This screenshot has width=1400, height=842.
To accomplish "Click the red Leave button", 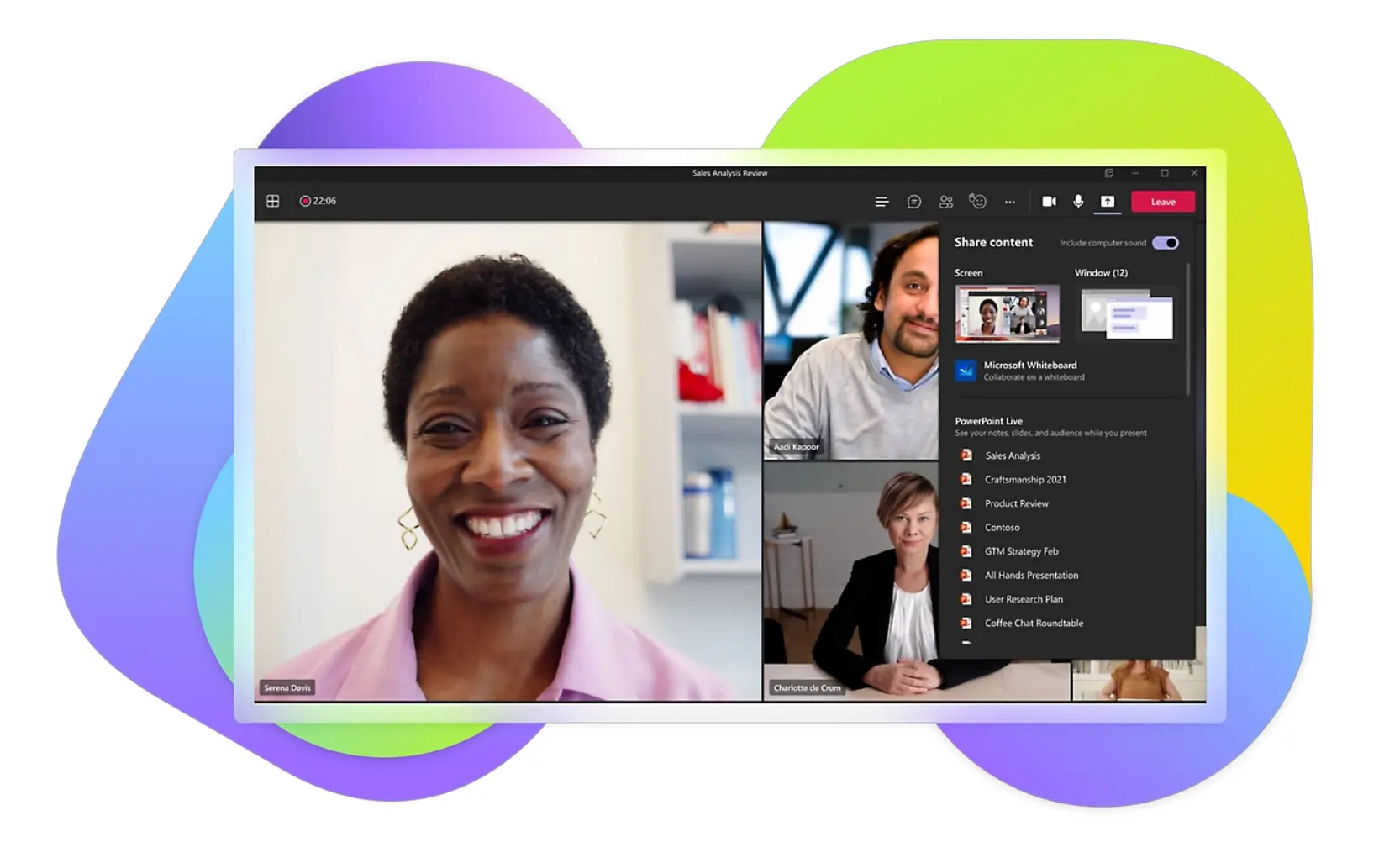I will pyautogui.click(x=1163, y=202).
